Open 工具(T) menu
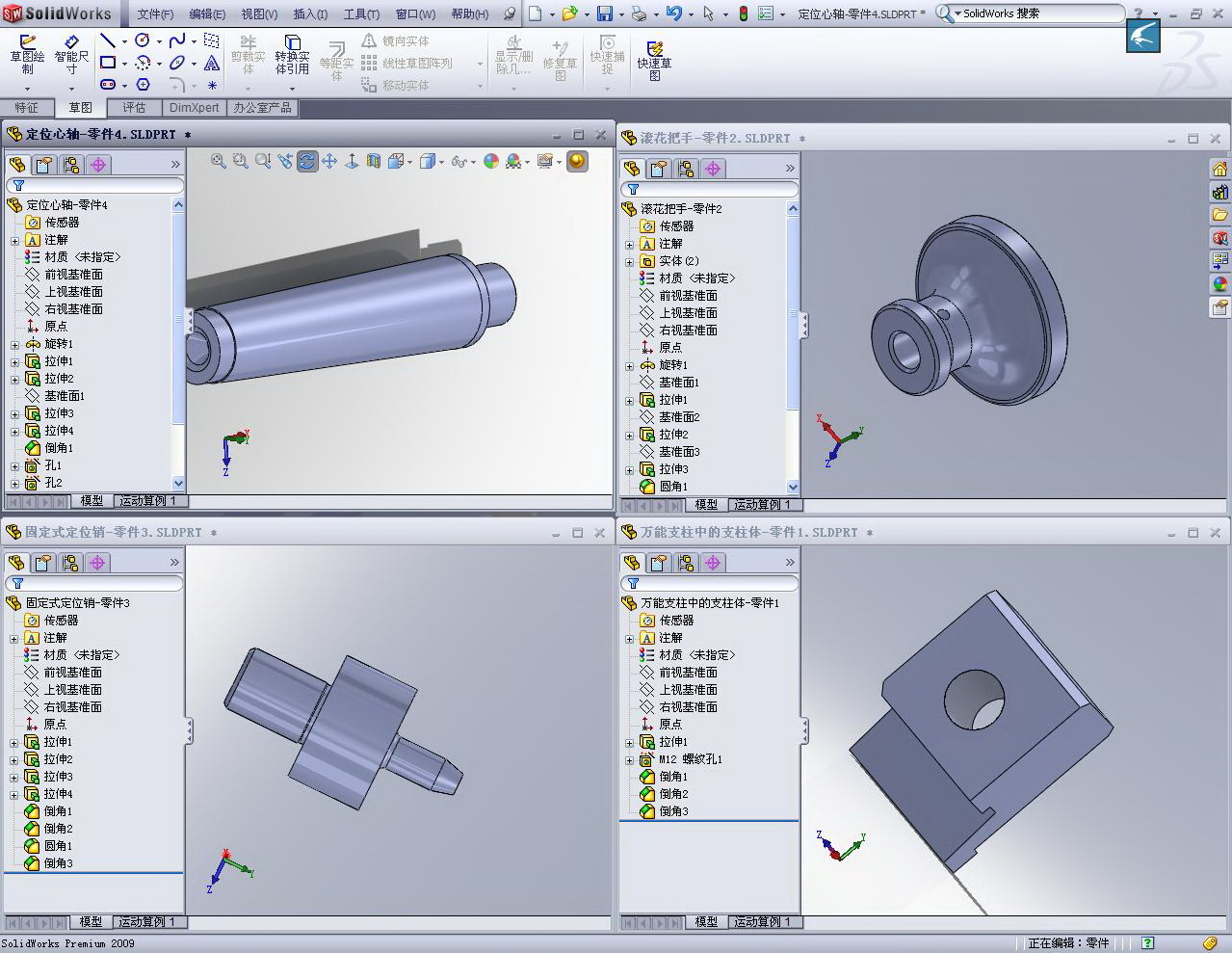The width and height of the screenshot is (1232, 953). click(362, 14)
